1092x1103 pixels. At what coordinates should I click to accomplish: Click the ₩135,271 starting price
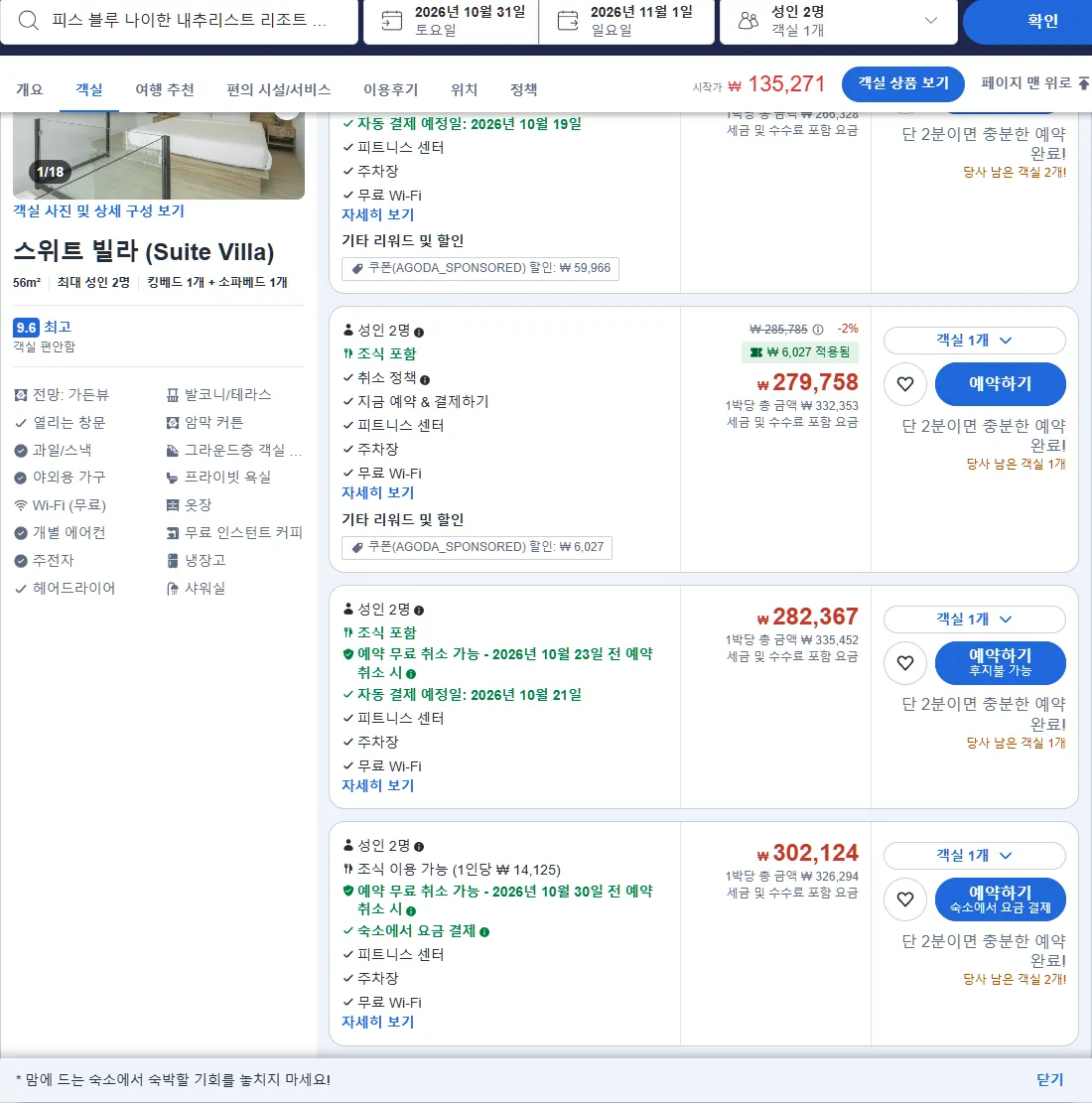pos(776,84)
